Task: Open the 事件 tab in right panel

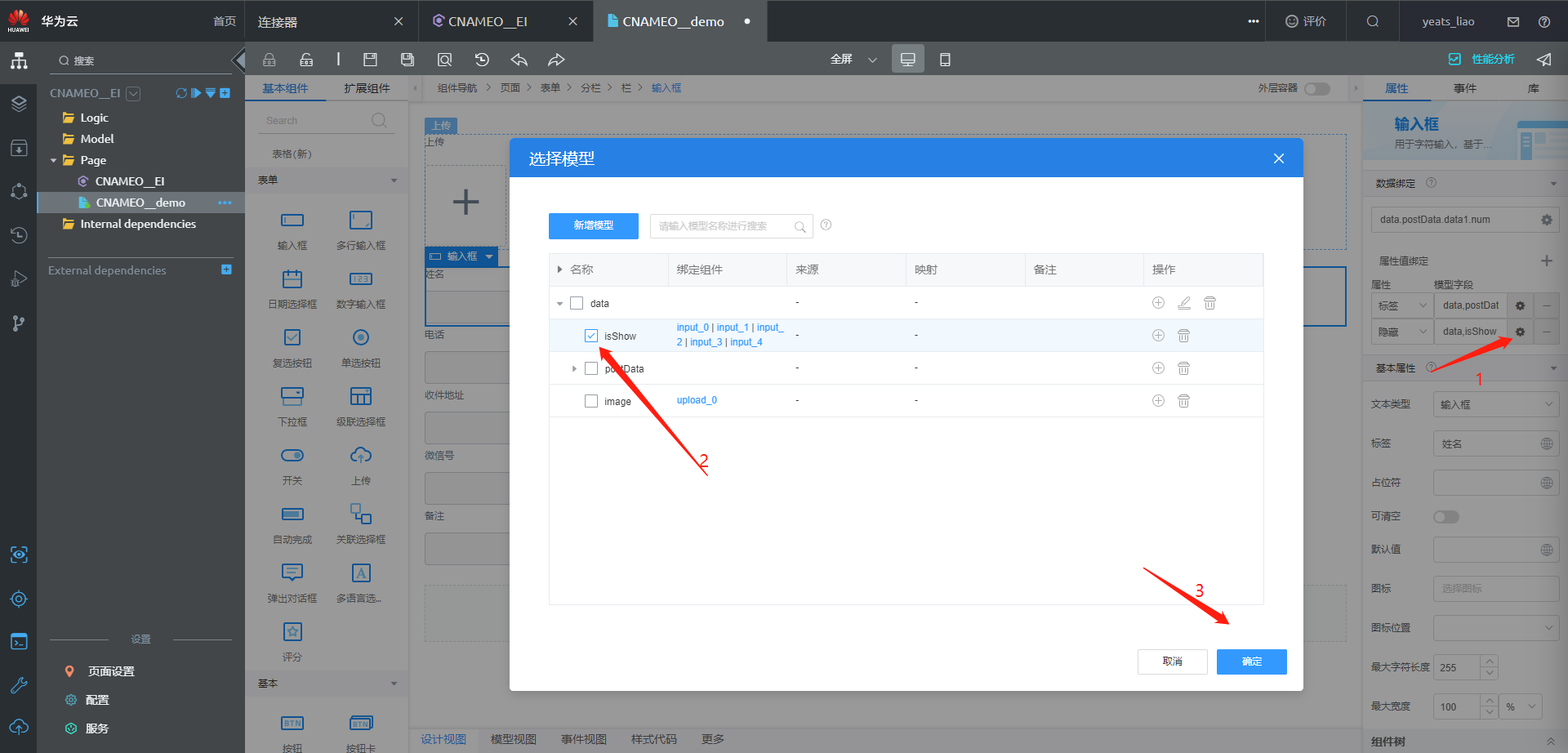Action: coord(1465,88)
